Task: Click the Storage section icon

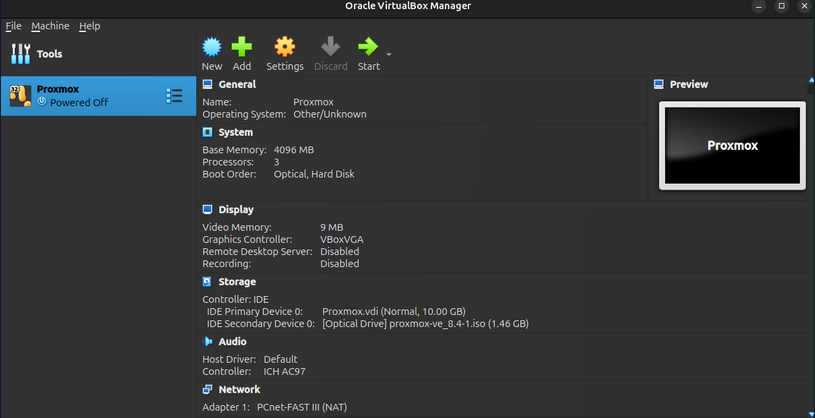Action: (x=208, y=282)
